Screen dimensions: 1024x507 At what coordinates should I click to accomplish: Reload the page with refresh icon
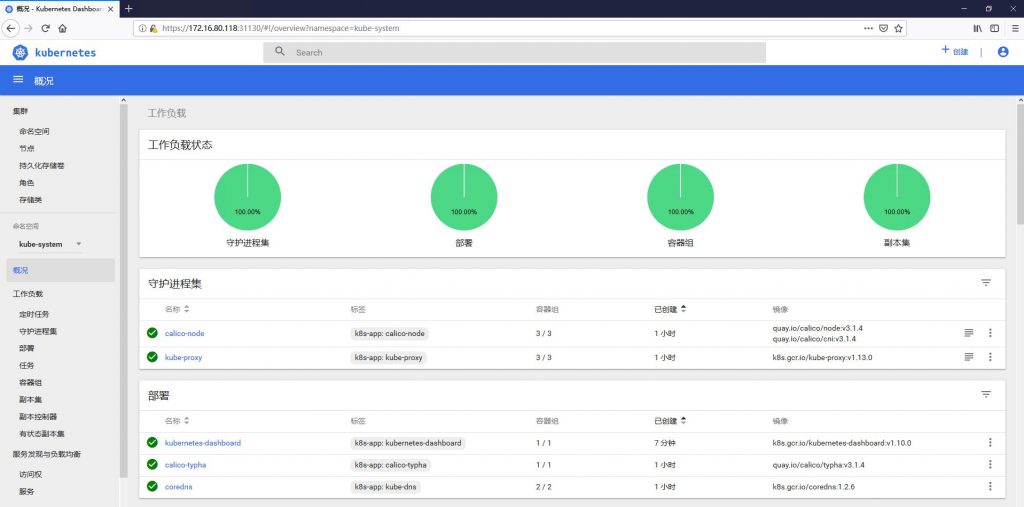46,28
